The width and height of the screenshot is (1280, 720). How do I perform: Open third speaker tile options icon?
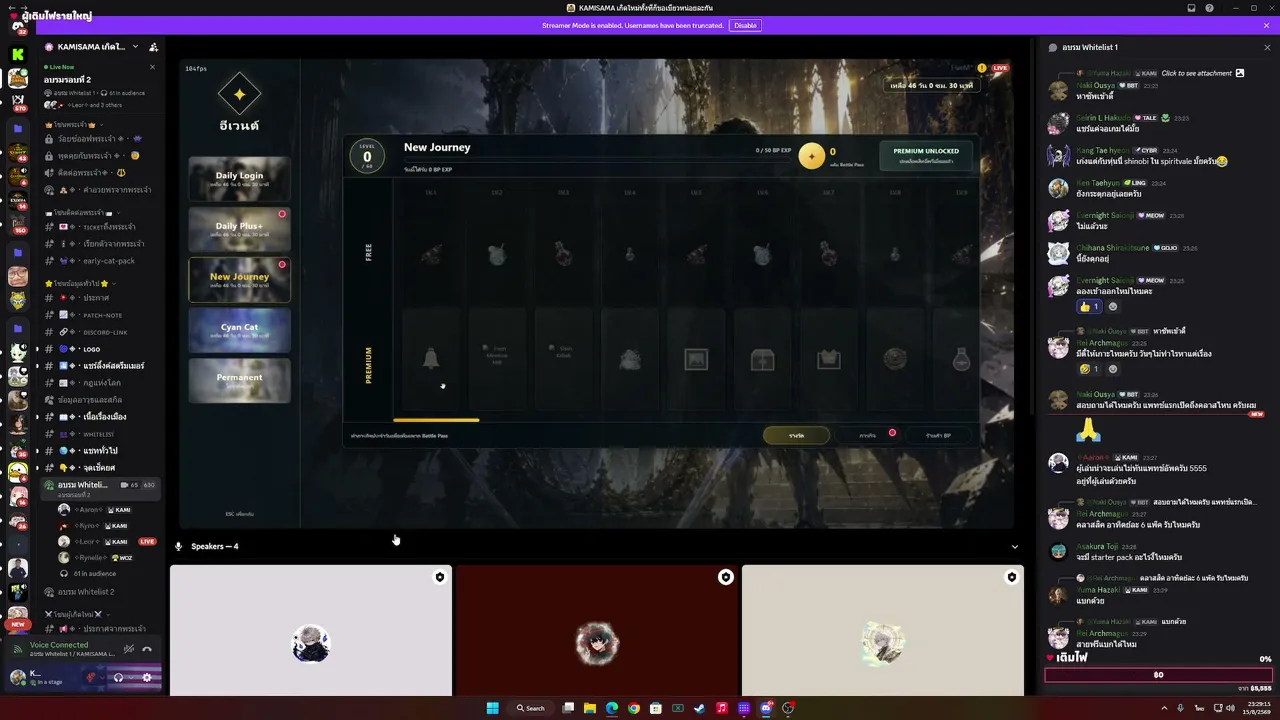pos(1012,577)
